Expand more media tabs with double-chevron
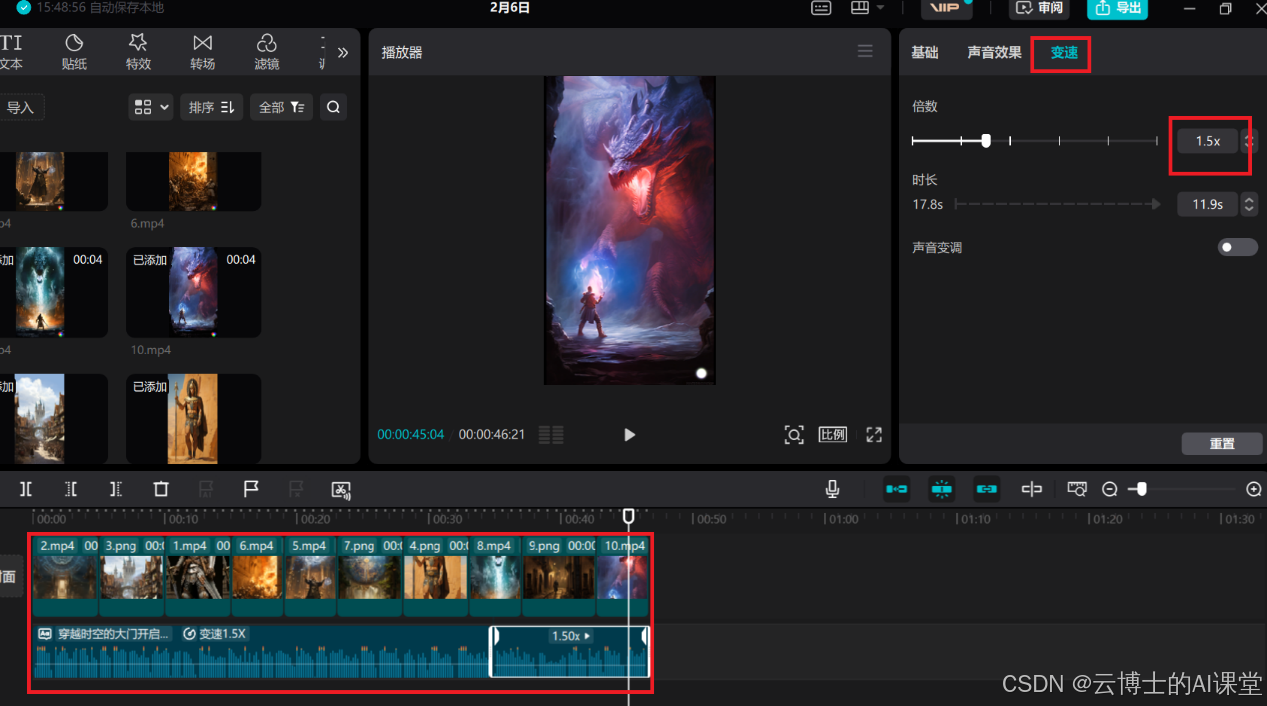Screen dimensions: 1267x706 click(343, 52)
